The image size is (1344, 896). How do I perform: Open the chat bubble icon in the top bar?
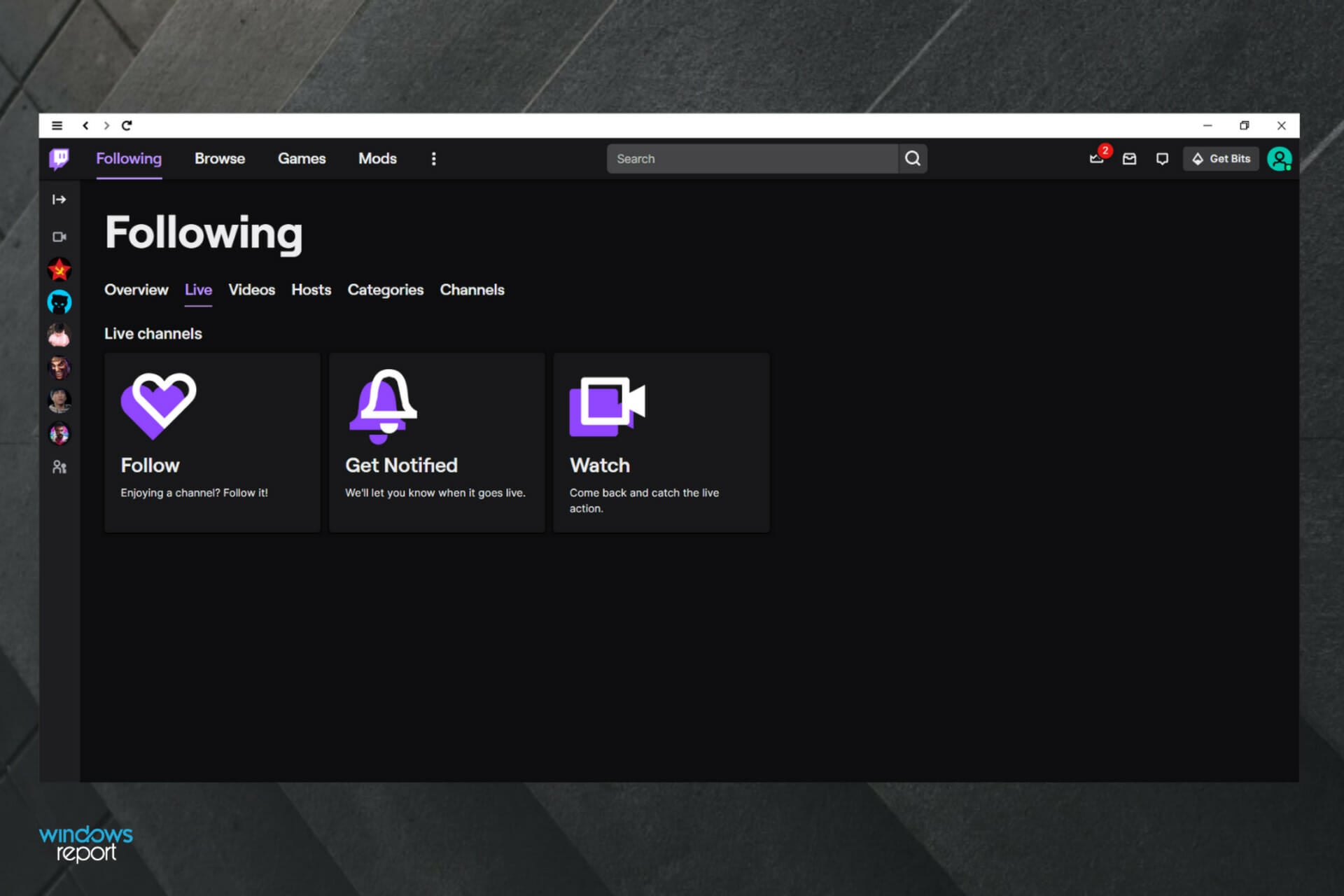coord(1162,159)
